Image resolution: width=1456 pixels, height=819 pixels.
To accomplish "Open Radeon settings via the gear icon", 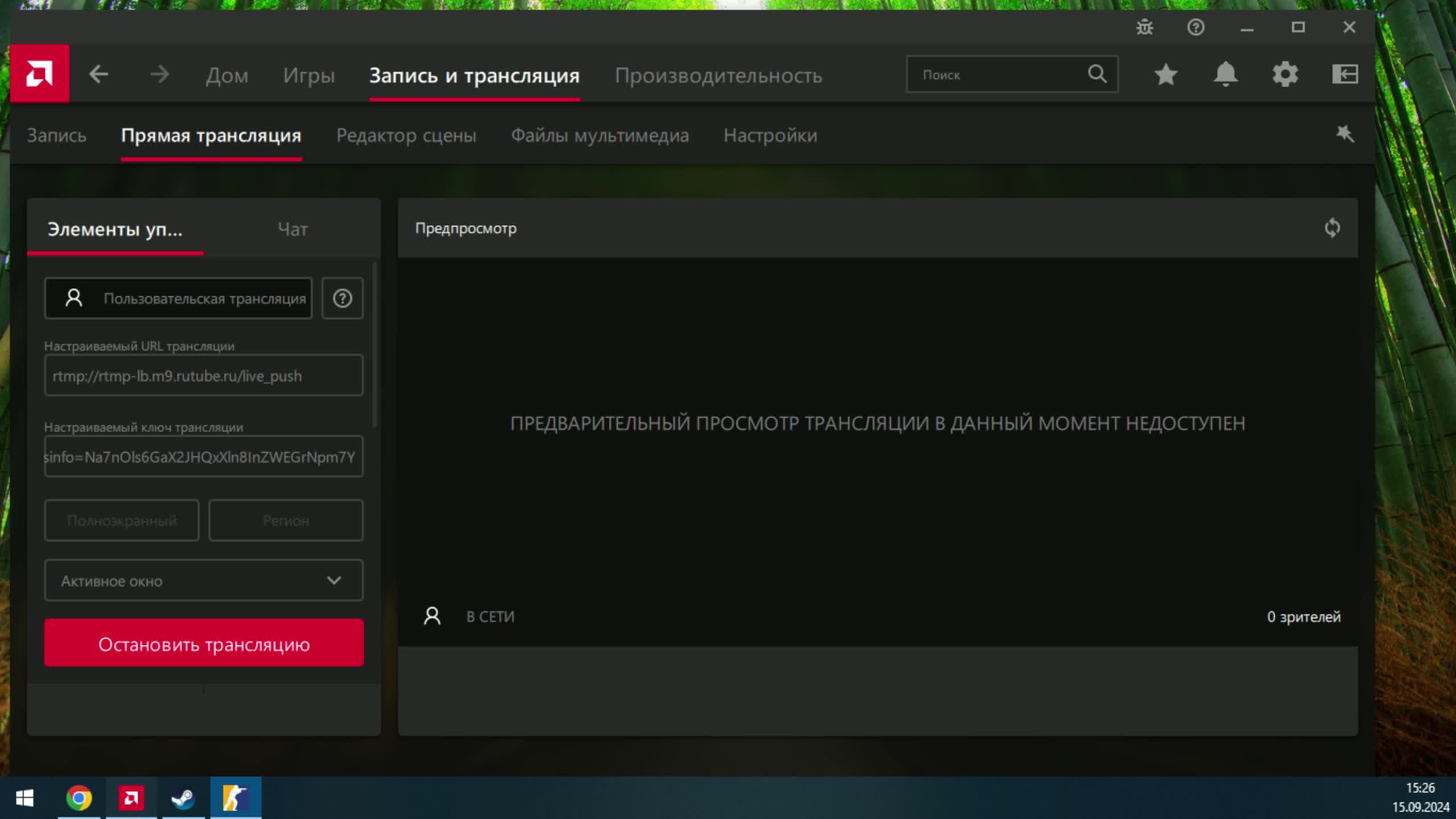I will [x=1285, y=74].
